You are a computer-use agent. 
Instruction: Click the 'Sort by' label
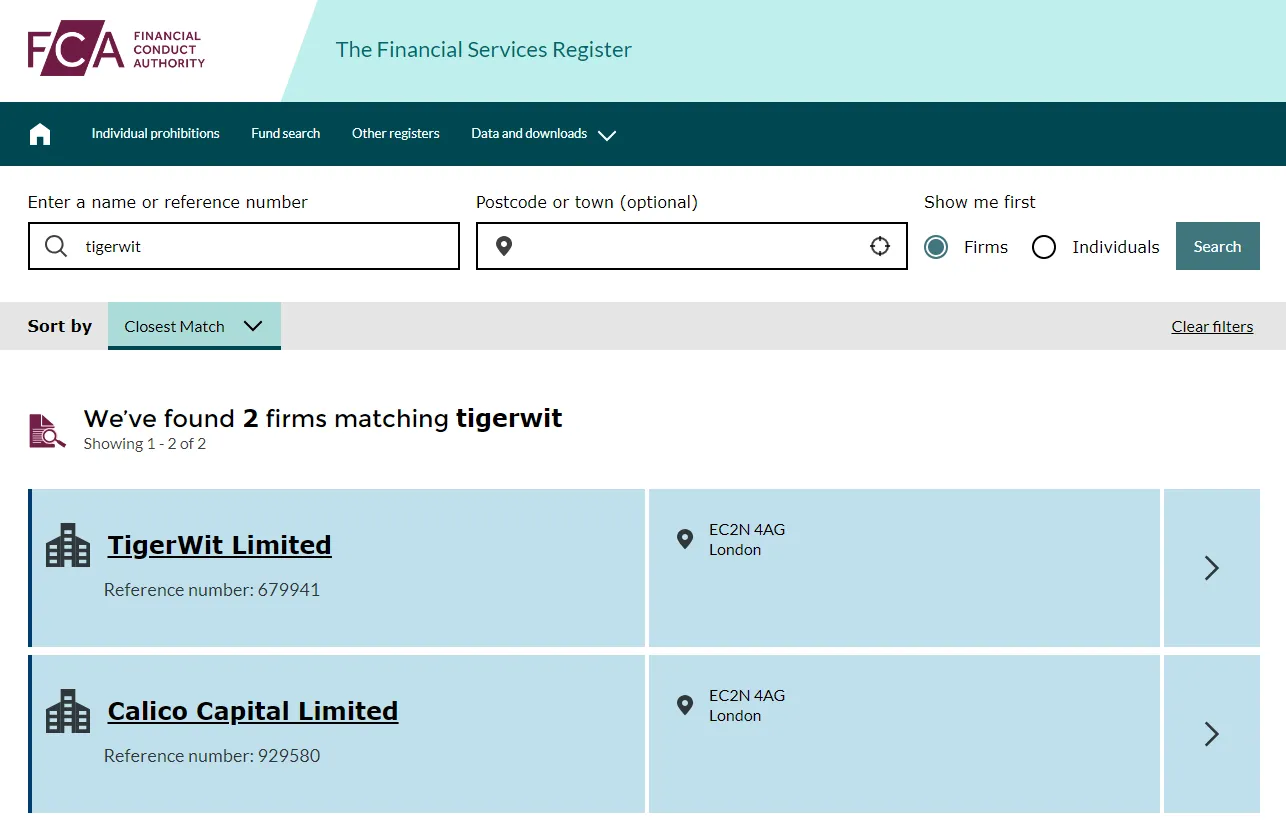click(x=60, y=326)
